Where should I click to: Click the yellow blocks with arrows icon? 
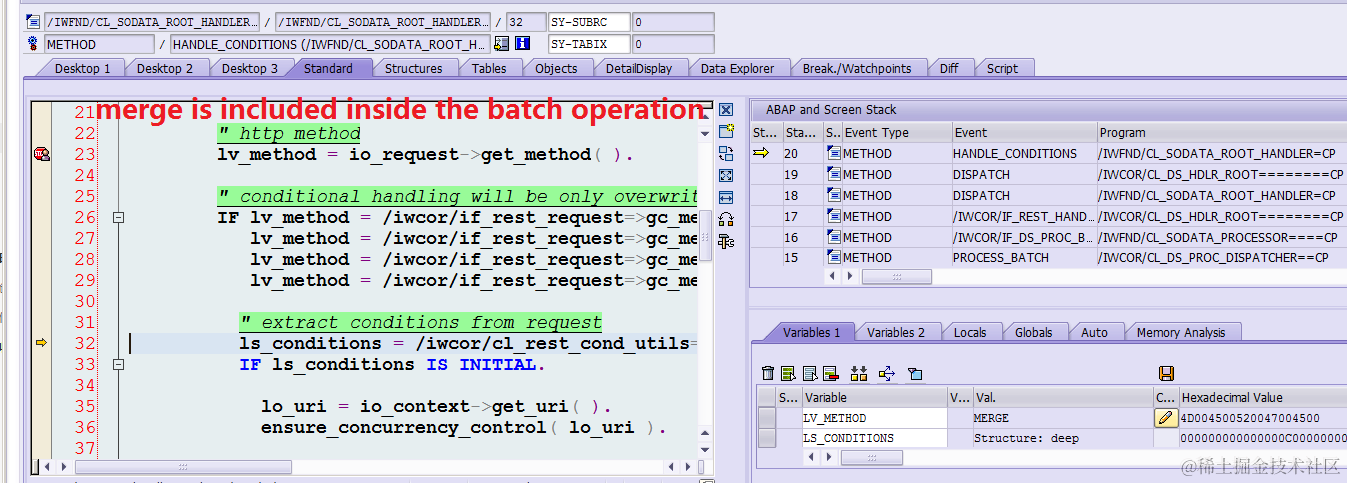(859, 373)
